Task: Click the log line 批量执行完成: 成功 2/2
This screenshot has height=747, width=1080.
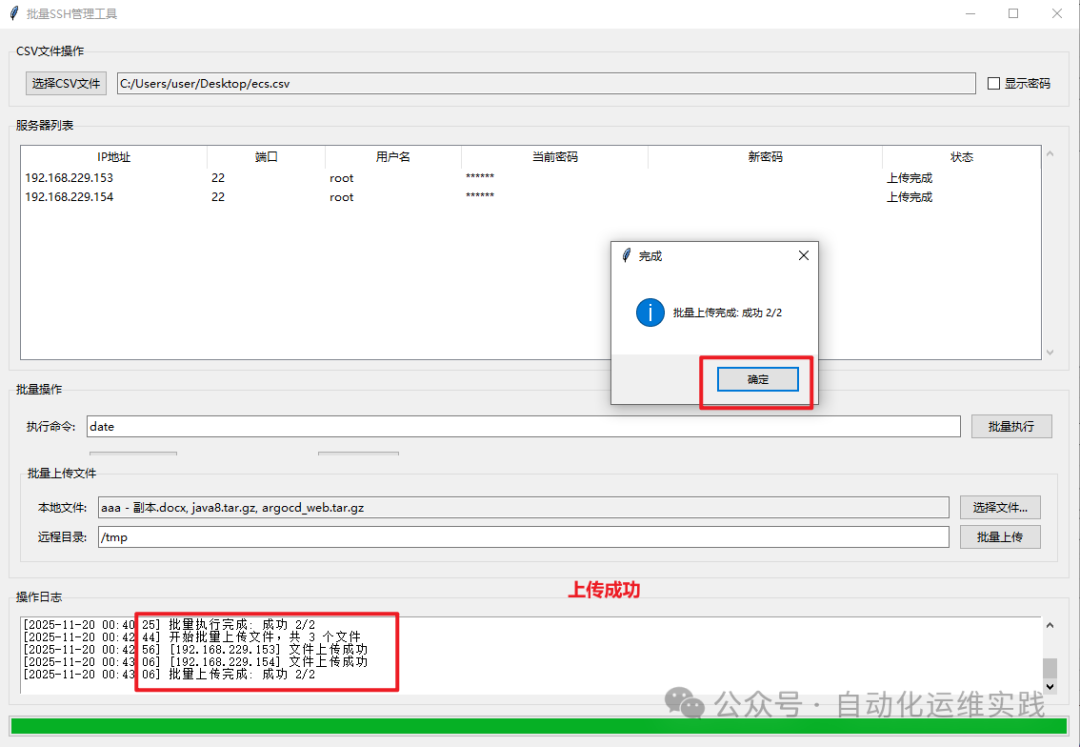Action: [x=169, y=624]
